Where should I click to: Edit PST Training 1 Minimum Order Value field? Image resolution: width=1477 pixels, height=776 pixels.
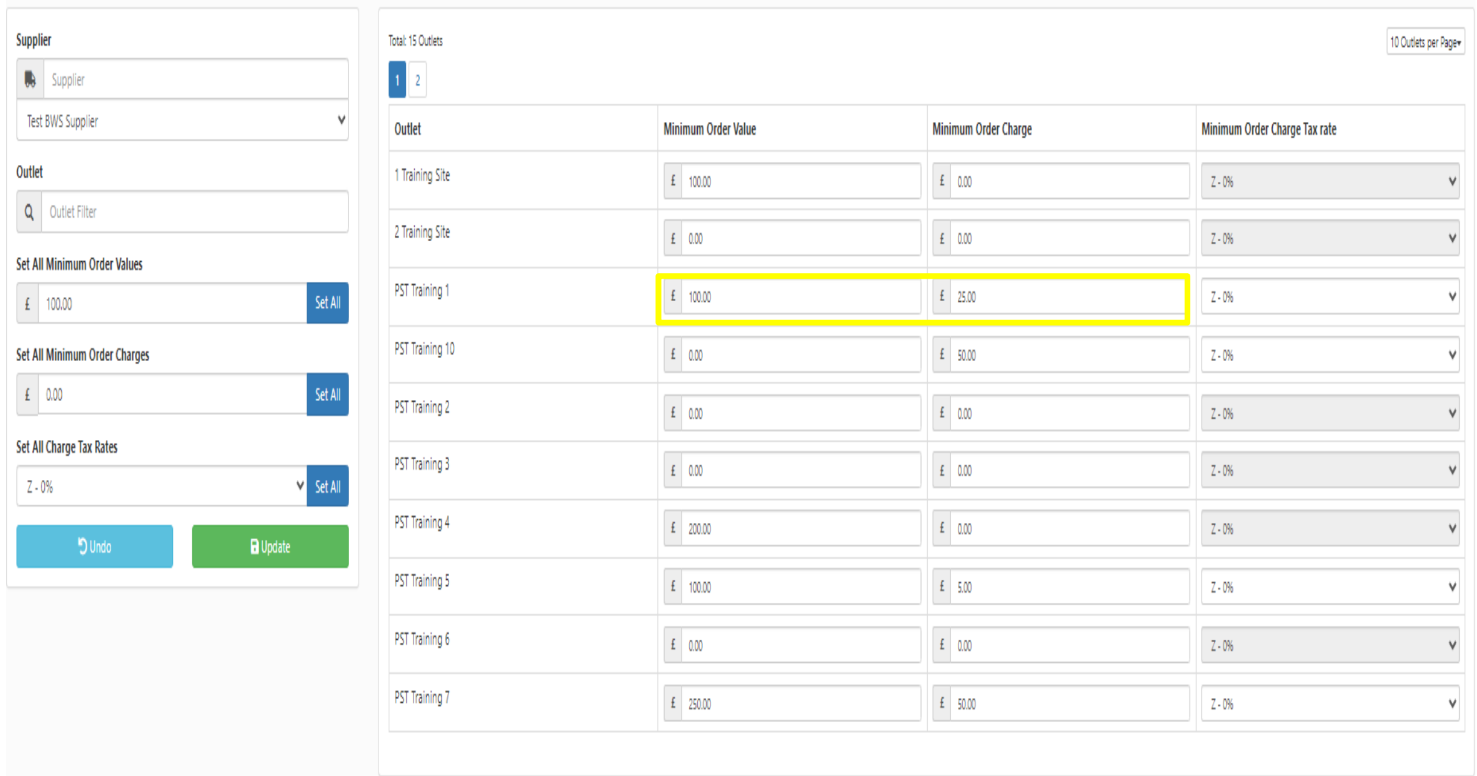click(800, 297)
